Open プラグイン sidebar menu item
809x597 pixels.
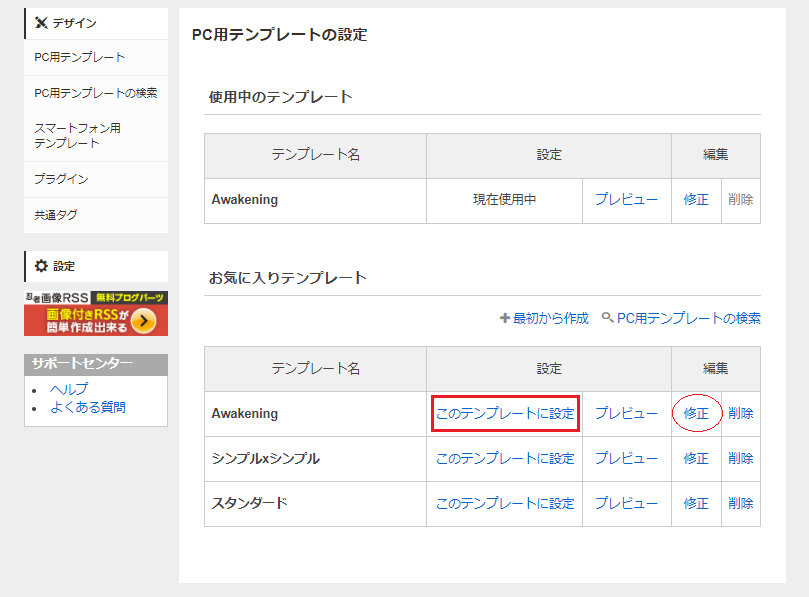point(62,179)
